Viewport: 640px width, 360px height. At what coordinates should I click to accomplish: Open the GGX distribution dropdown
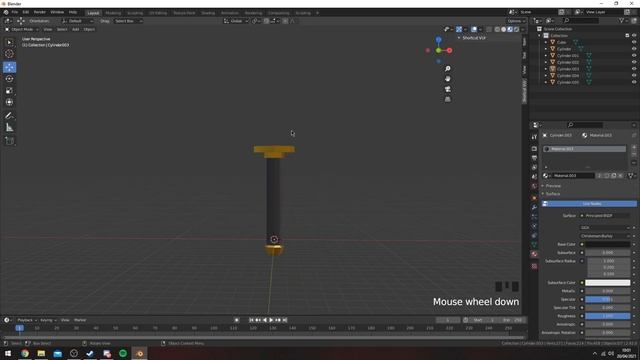coord(605,228)
